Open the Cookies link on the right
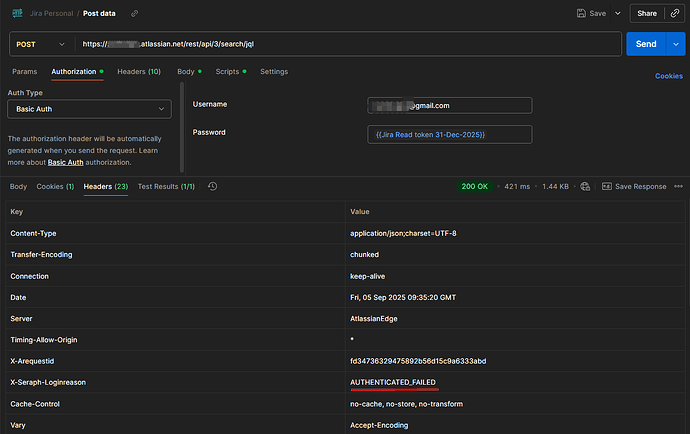 [x=668, y=76]
